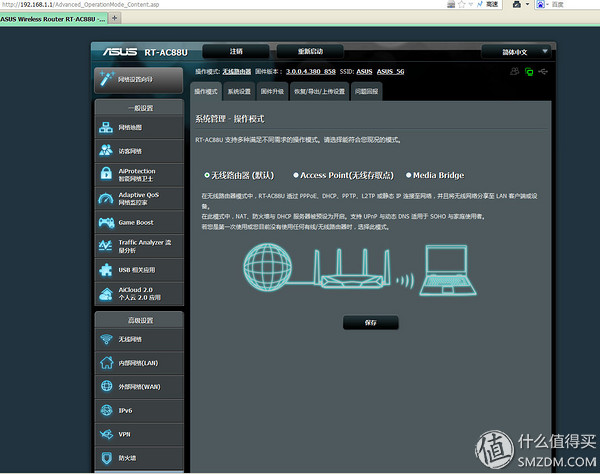Open Wireless settings wifi icon
The image size is (600, 474).
106,339
